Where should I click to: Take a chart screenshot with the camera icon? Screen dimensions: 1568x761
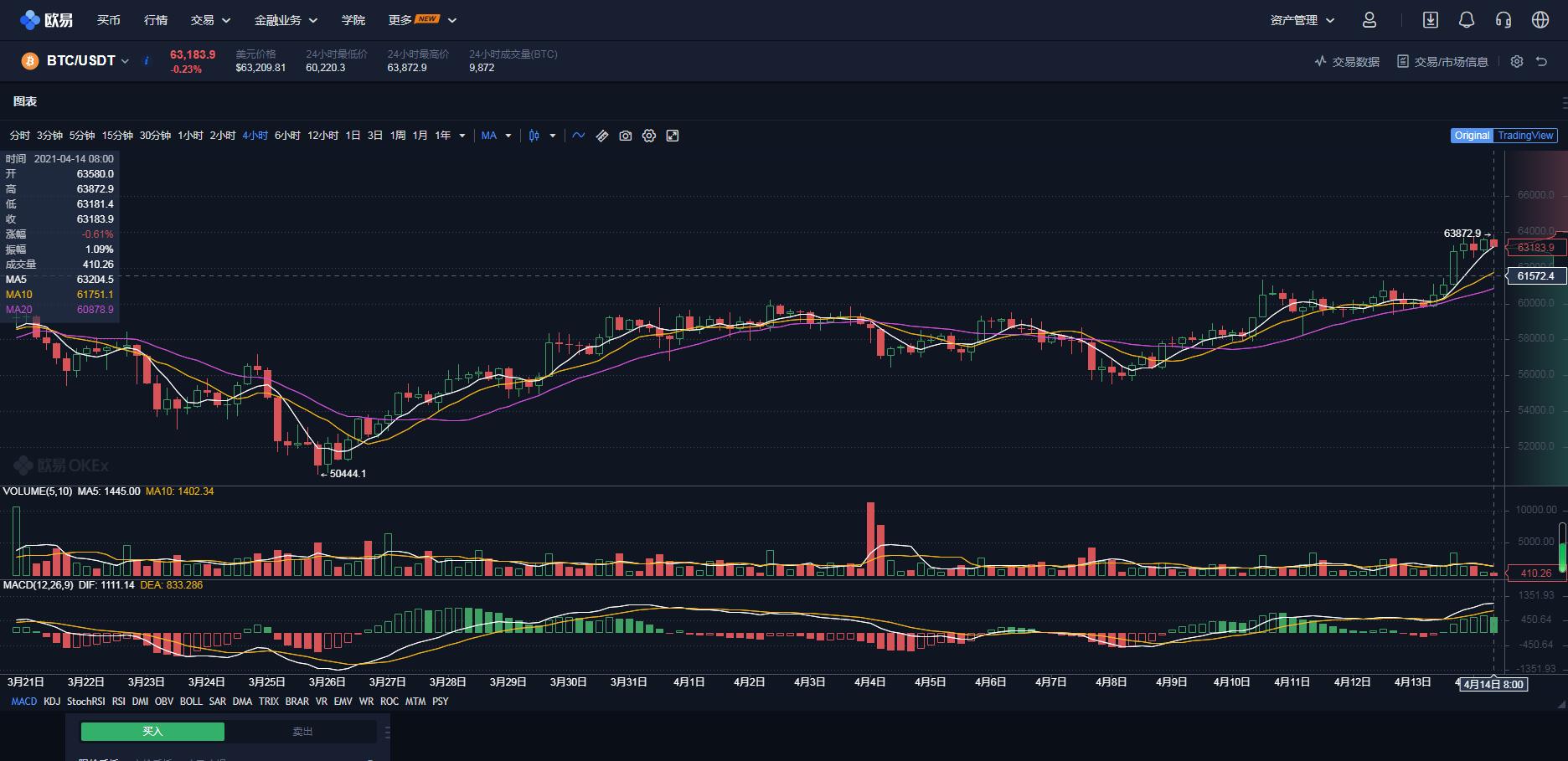click(x=625, y=135)
